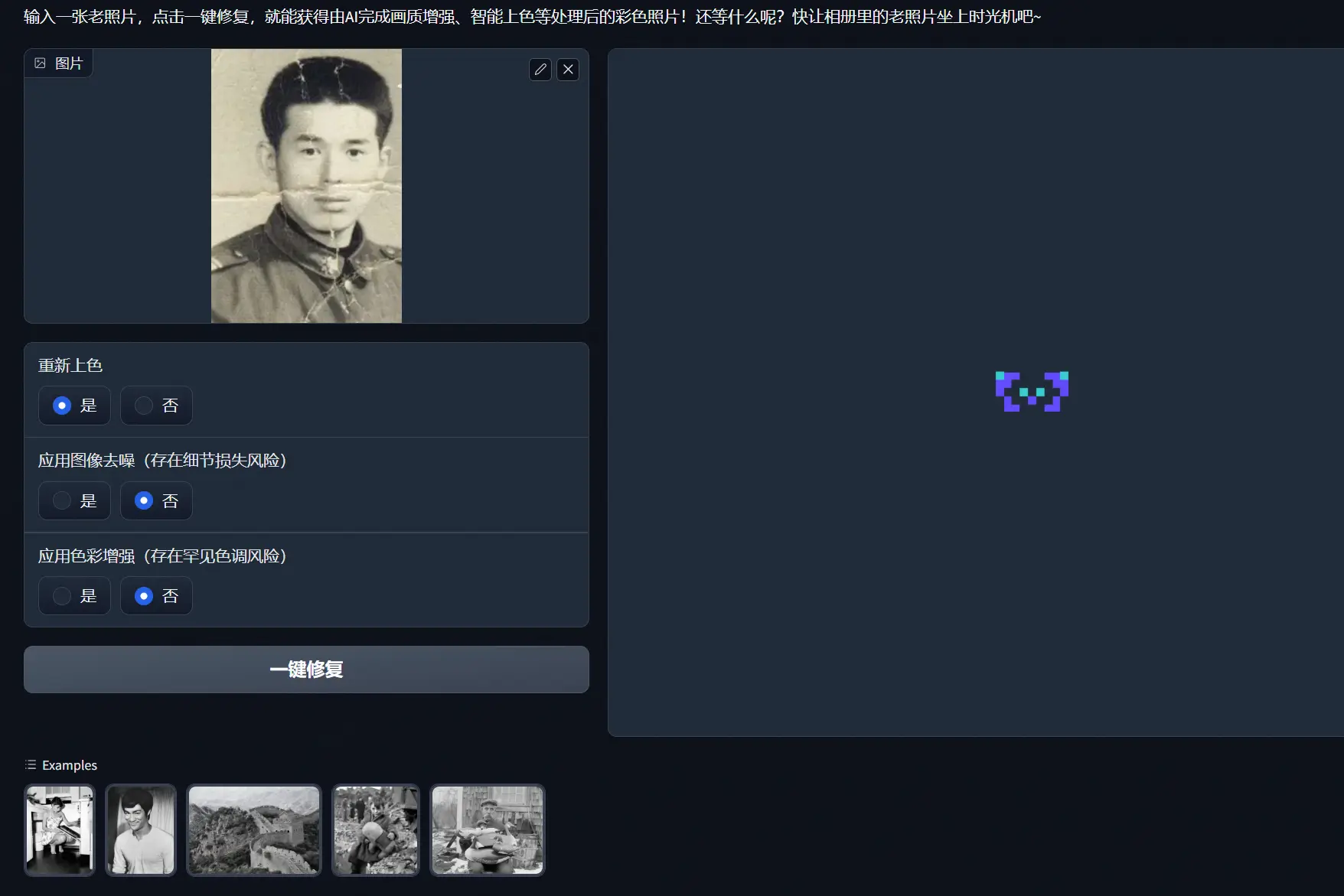Click the loading animation logo in output panel

pyautogui.click(x=1031, y=392)
